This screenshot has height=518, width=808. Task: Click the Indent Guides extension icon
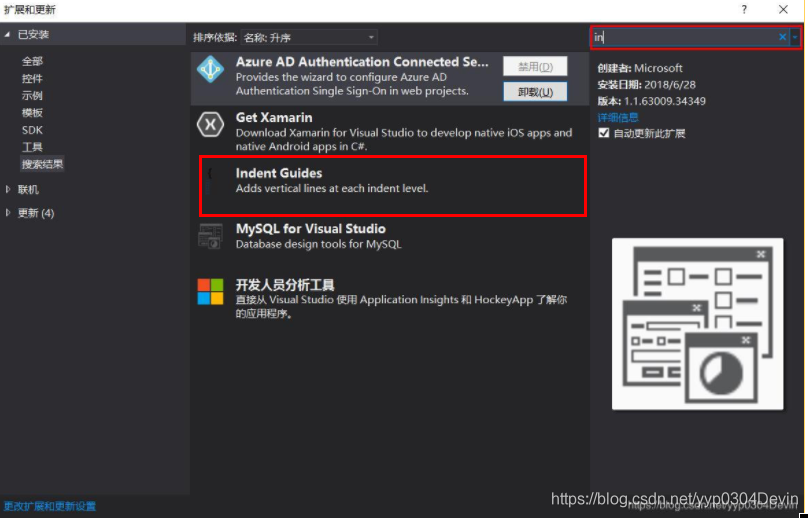[x=209, y=180]
